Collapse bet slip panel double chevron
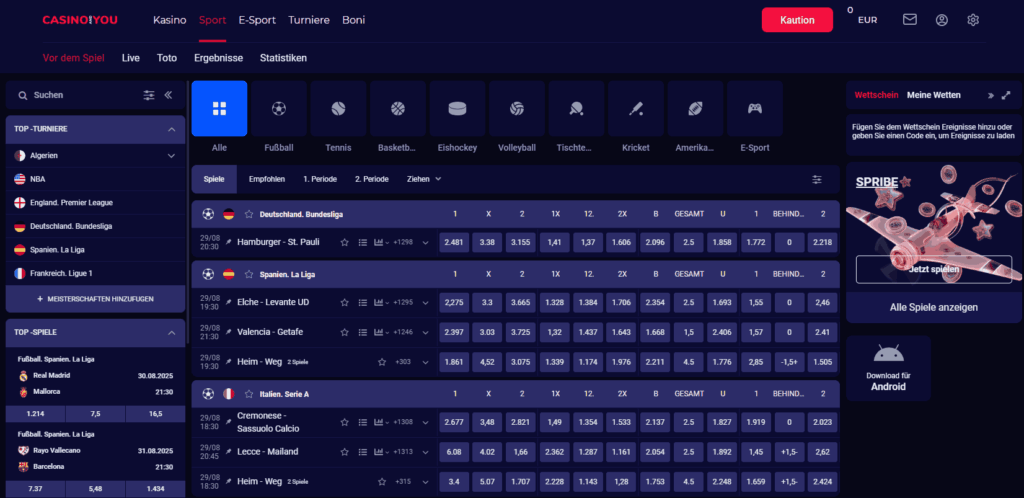Screen dimensions: 1024x498 click(x=991, y=95)
